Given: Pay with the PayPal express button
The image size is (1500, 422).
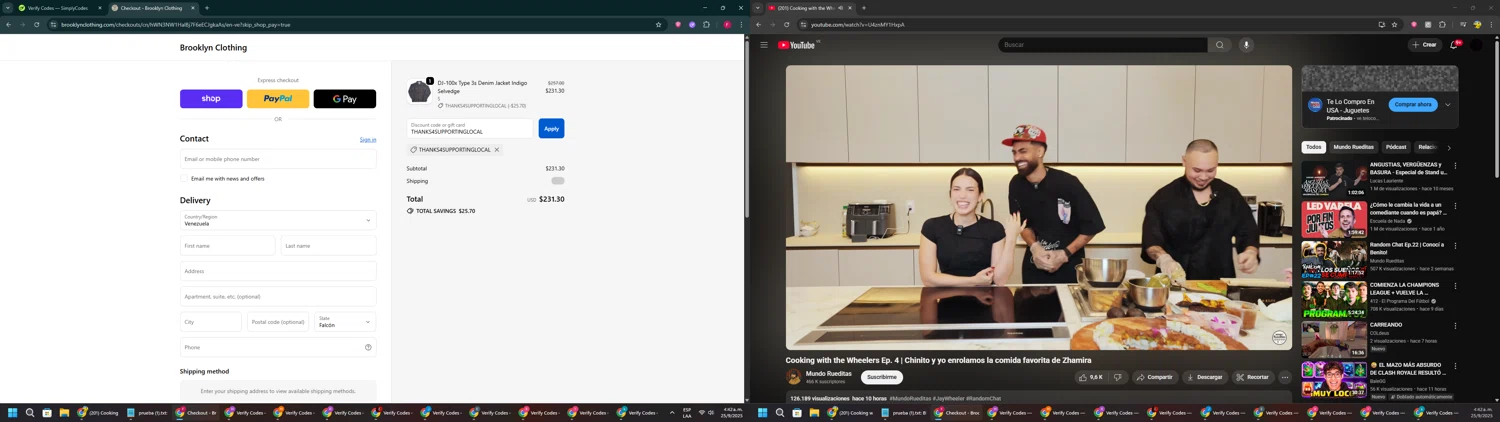Looking at the screenshot, I should point(278,99).
